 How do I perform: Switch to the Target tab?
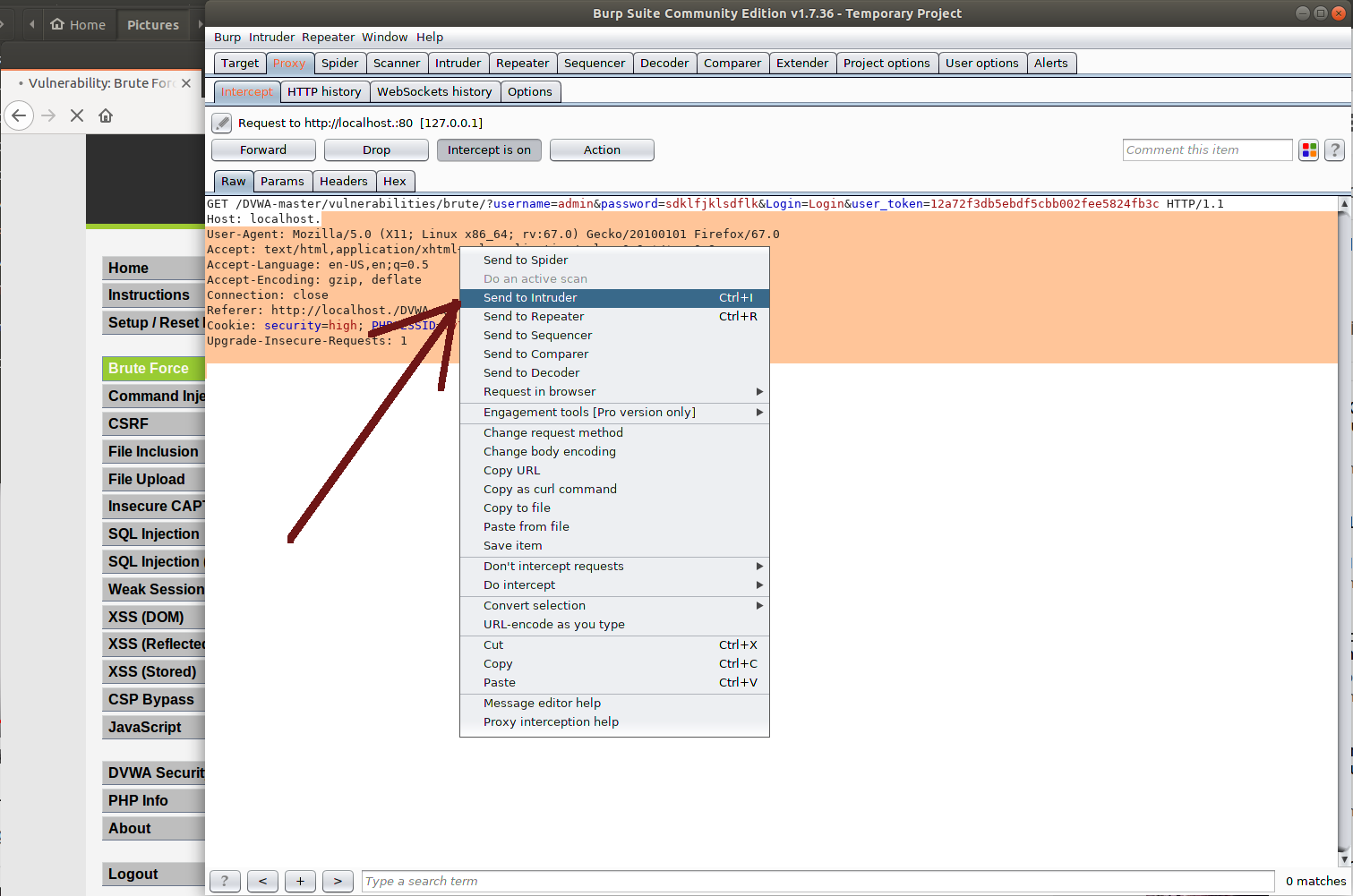point(240,64)
